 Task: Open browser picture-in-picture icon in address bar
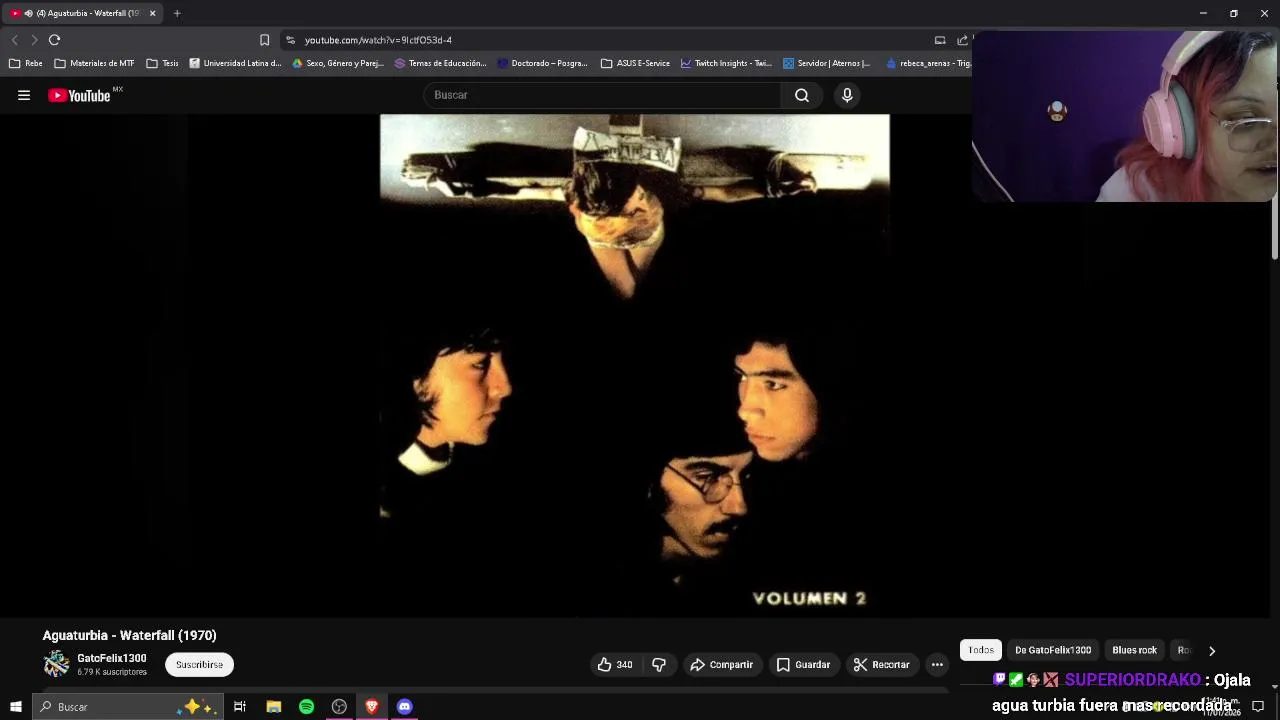(940, 40)
